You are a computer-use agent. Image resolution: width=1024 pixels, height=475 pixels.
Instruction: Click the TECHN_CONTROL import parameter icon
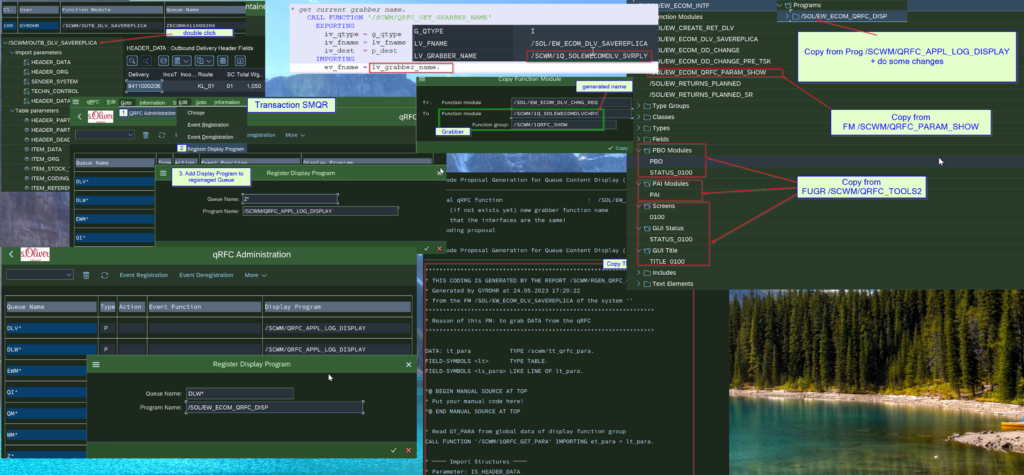pos(24,93)
